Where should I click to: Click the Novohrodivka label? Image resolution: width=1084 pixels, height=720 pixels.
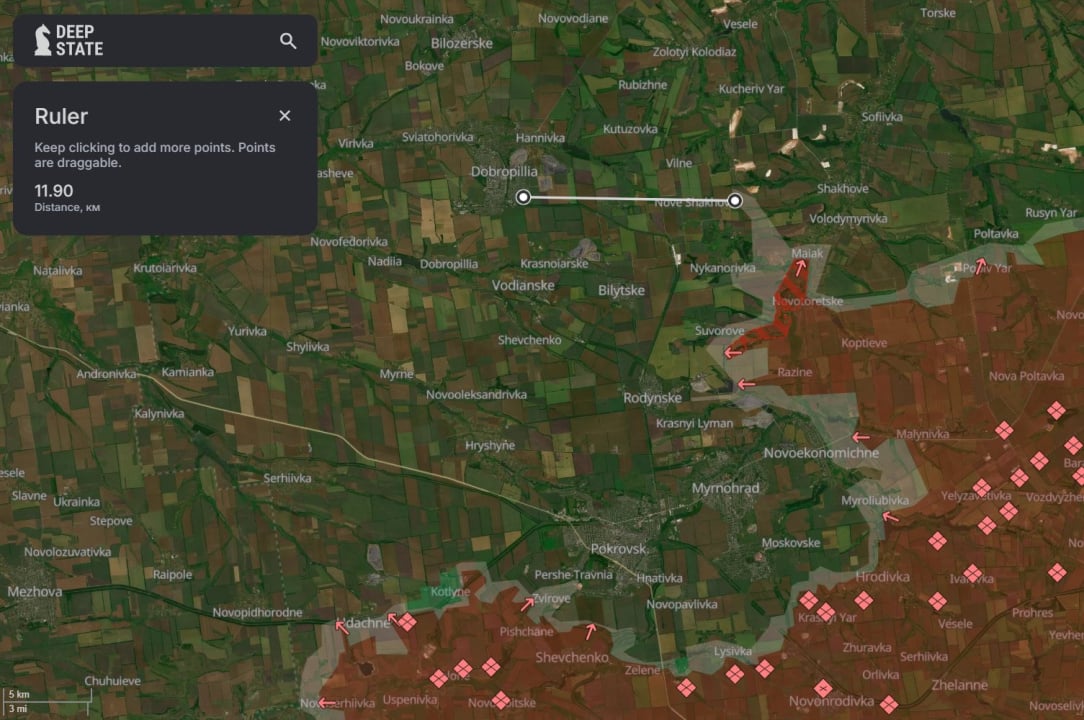(831, 701)
